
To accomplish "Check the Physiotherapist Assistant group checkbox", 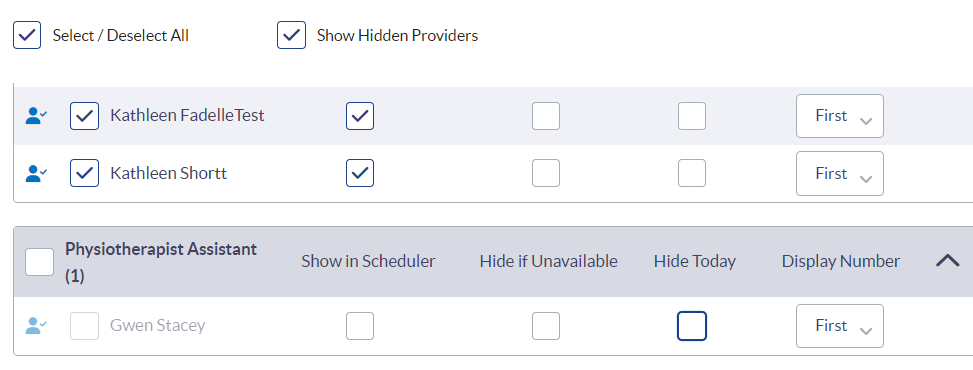I will click(x=39, y=261).
